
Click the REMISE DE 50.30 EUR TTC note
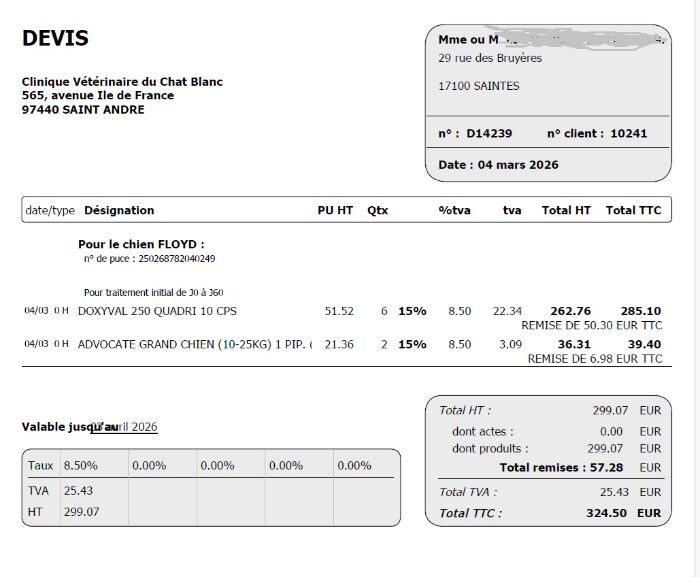coord(592,326)
